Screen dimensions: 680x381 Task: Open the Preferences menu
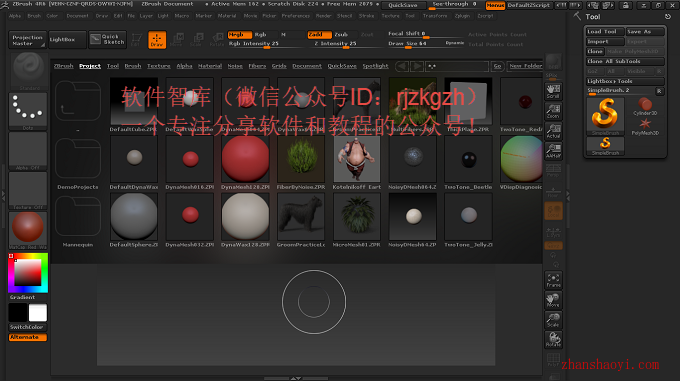pos(296,16)
